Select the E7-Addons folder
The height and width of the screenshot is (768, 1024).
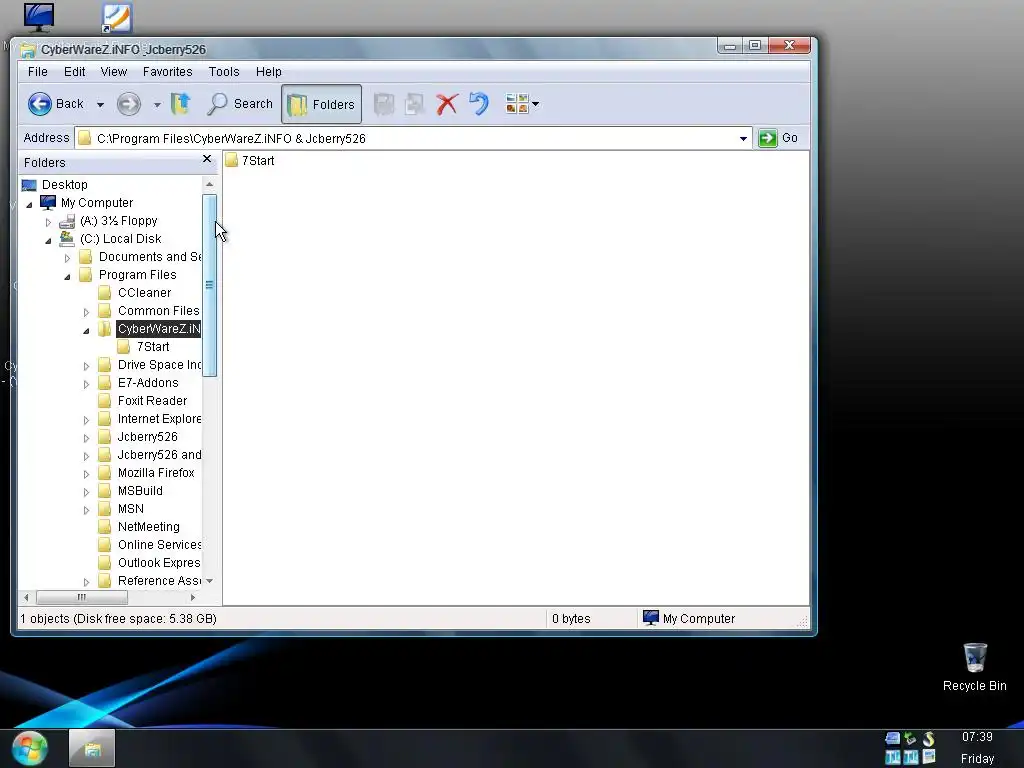coord(148,383)
